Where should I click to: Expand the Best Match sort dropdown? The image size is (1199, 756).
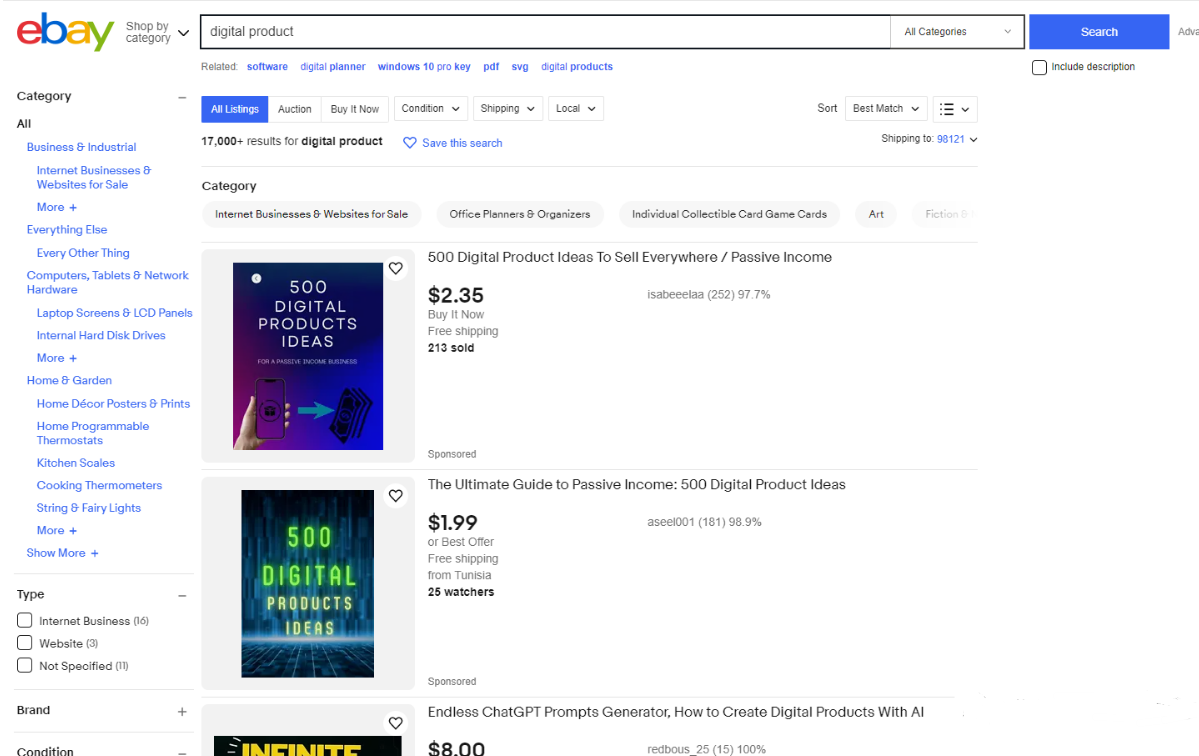pos(885,109)
